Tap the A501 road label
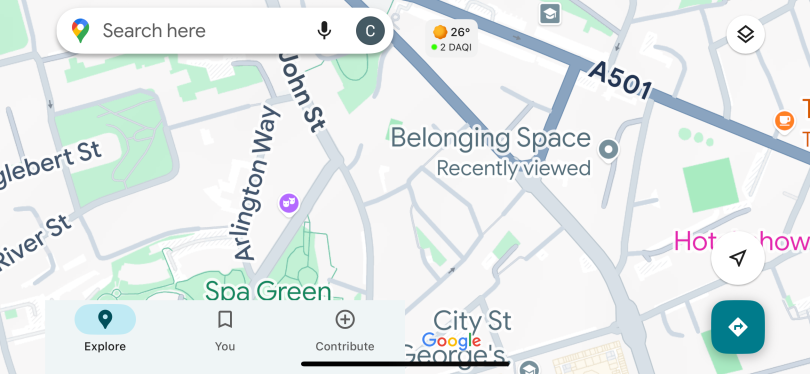 coord(619,81)
